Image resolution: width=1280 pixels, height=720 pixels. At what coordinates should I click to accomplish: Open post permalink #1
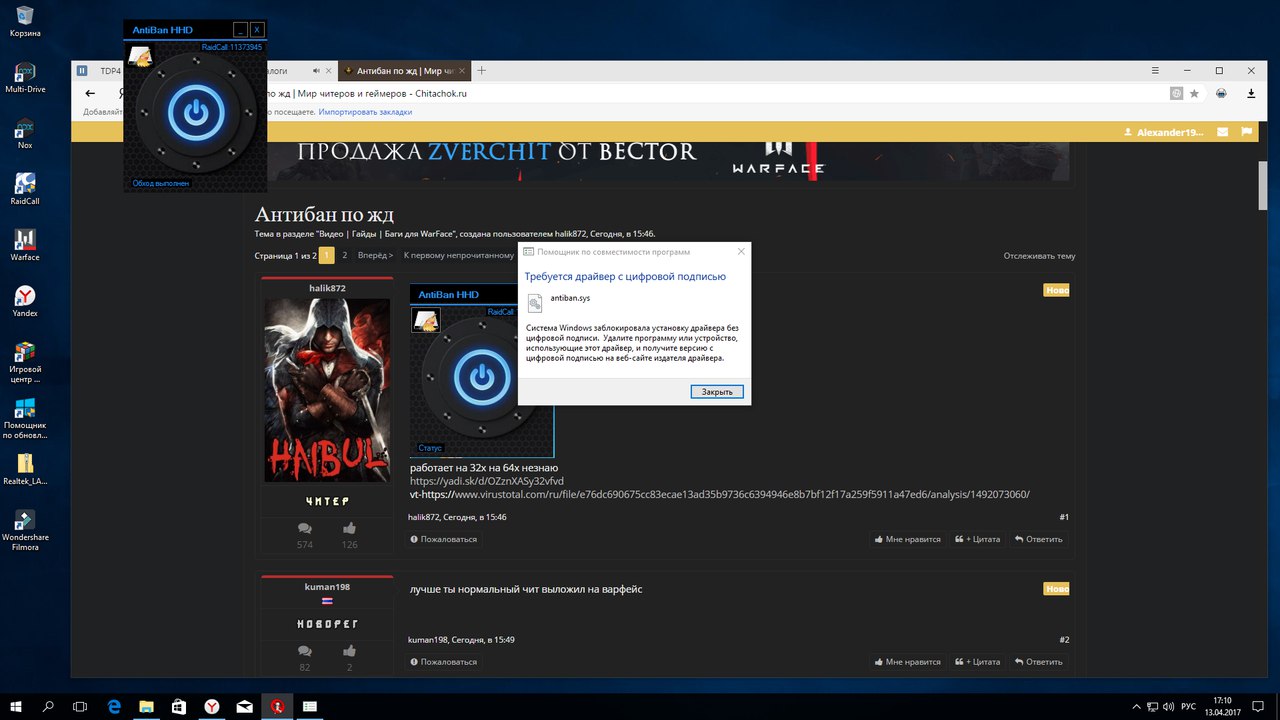(1064, 517)
